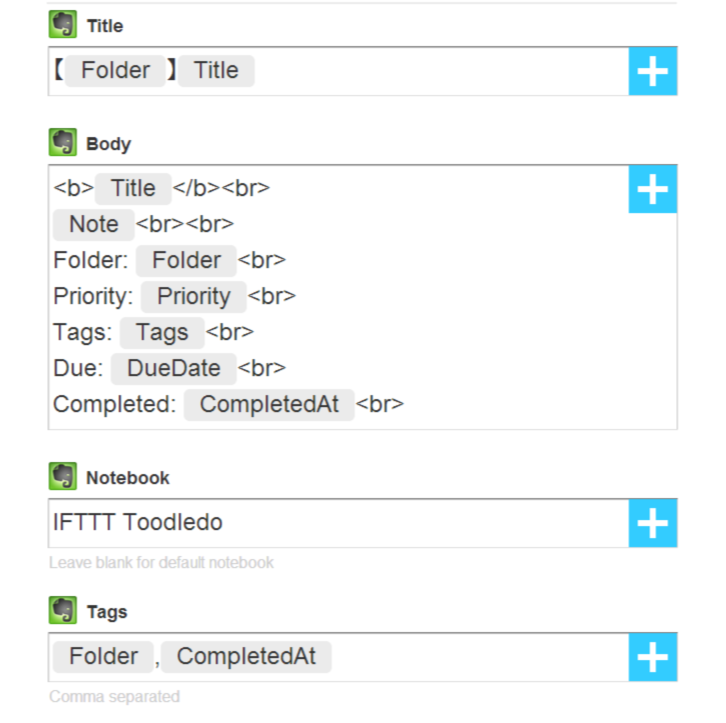726x723 pixels.
Task: Click the Note ingredient in Body
Action: [94, 224]
